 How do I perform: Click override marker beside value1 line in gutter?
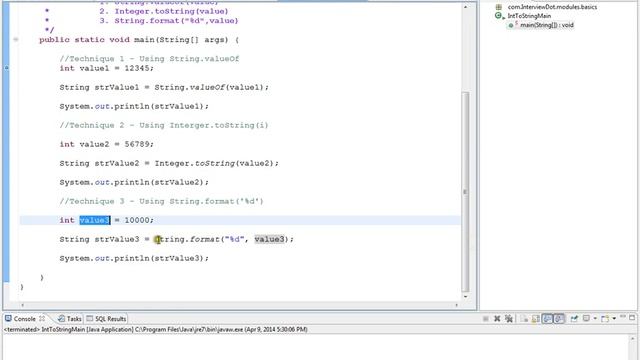pos(6,68)
